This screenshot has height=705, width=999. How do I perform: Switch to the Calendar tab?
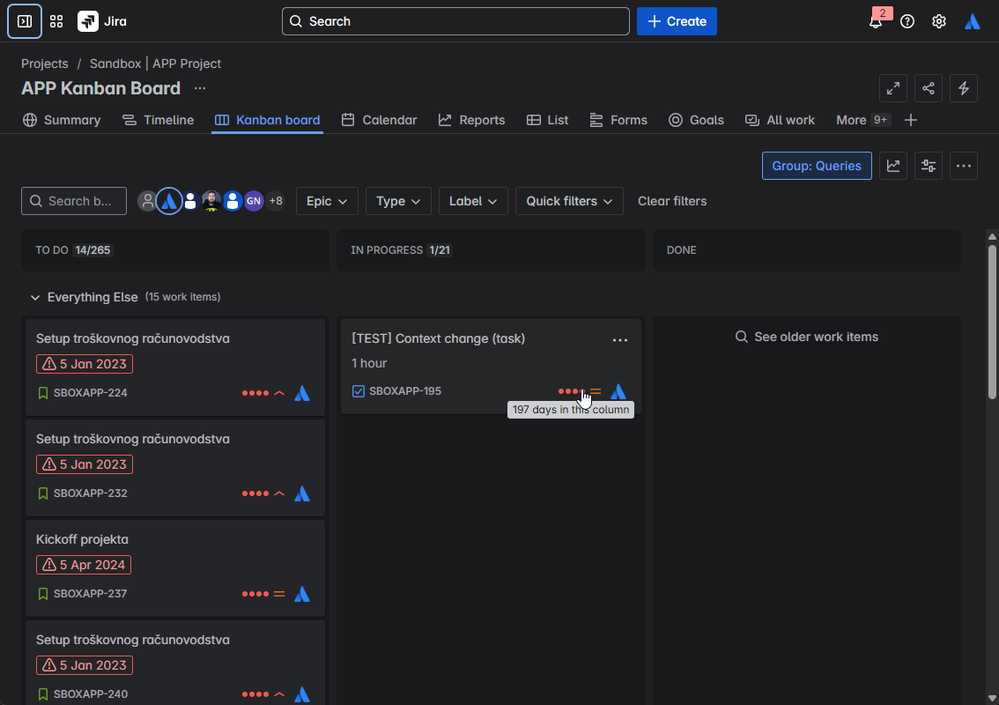[379, 120]
